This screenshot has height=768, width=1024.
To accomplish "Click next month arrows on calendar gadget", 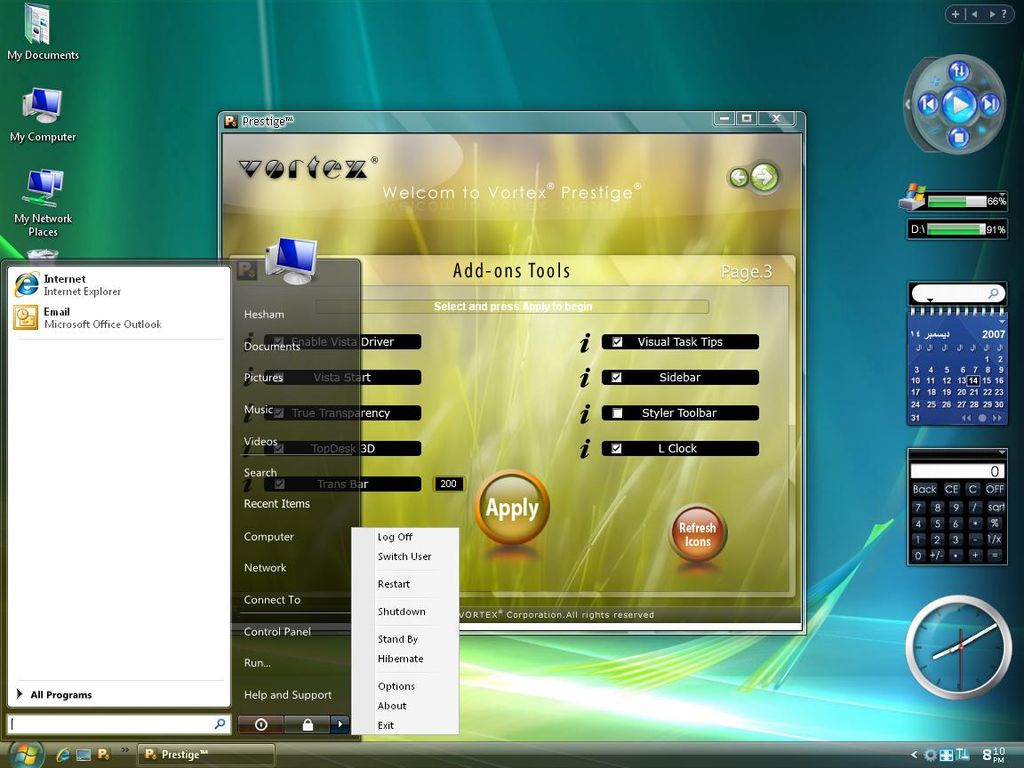I will coord(997,418).
